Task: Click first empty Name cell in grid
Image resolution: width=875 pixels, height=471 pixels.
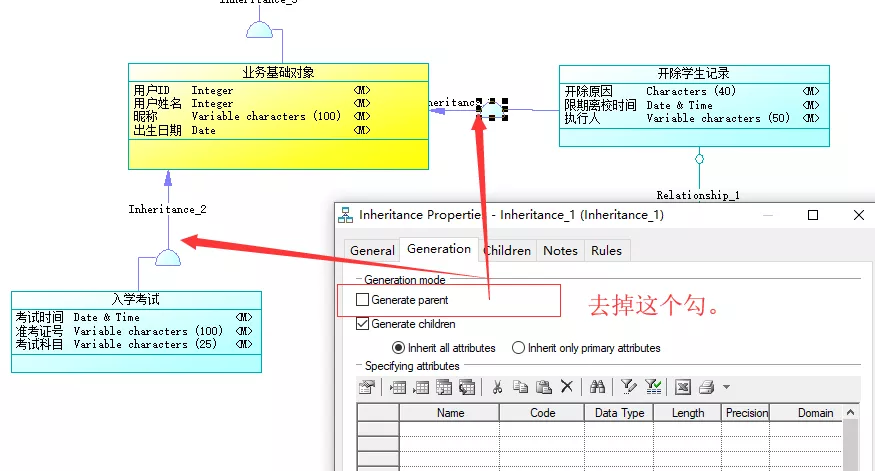Action: point(449,429)
